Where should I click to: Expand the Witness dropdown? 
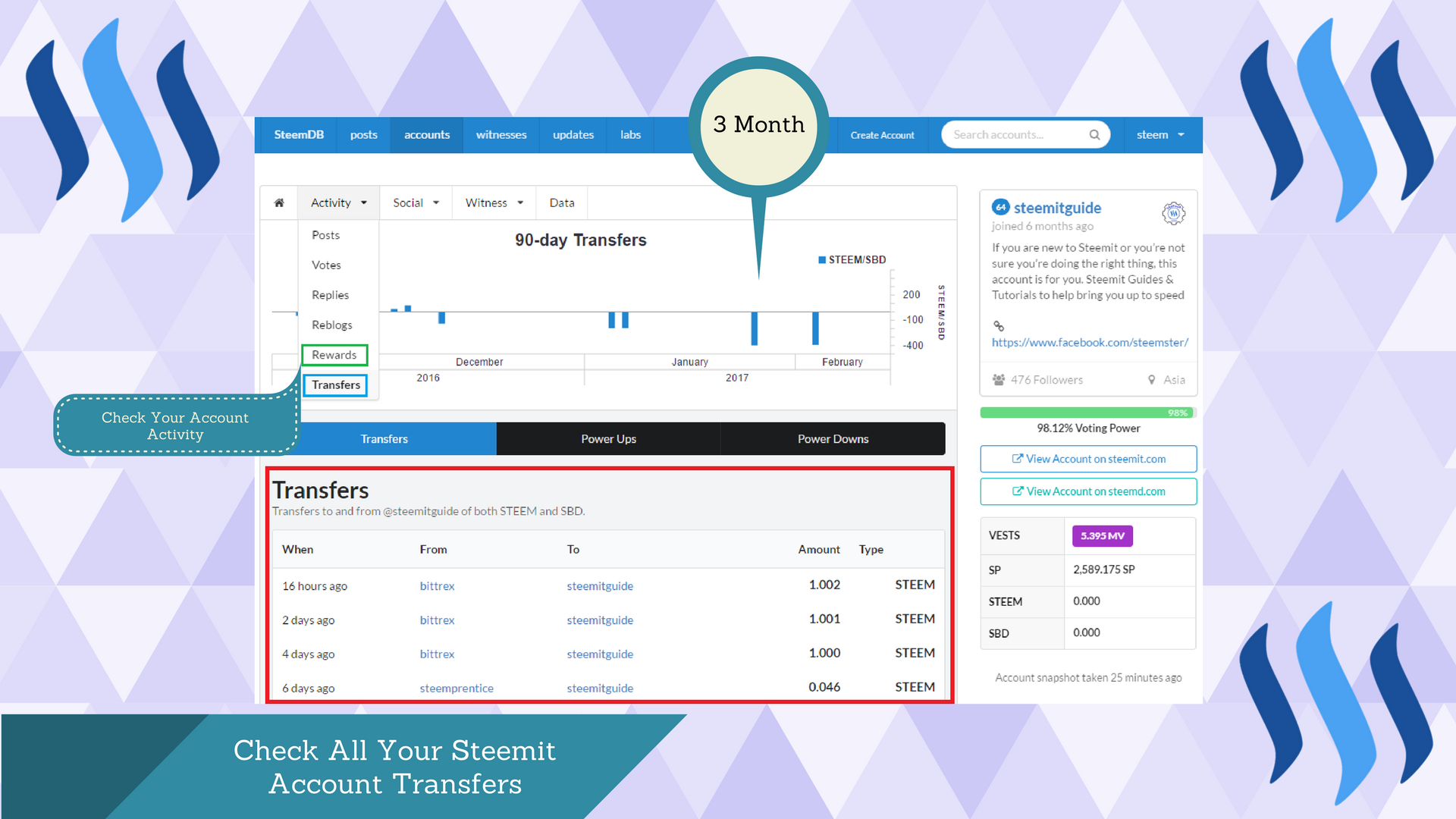494,202
